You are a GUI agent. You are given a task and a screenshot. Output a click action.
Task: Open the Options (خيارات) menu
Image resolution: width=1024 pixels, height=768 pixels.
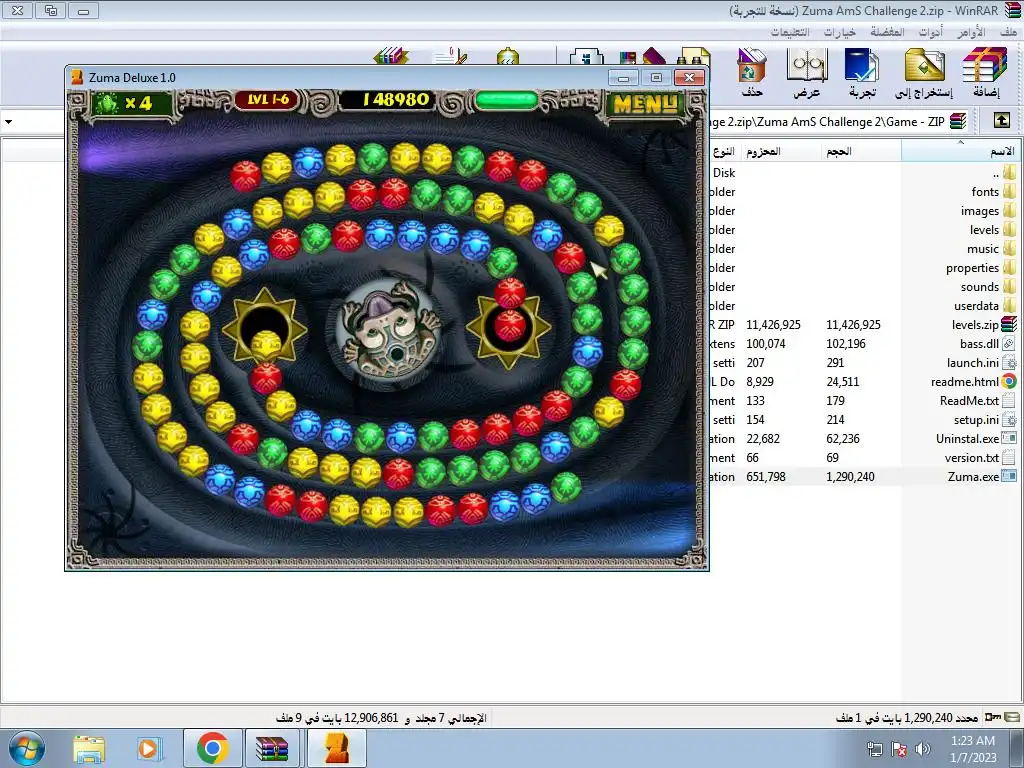click(839, 32)
